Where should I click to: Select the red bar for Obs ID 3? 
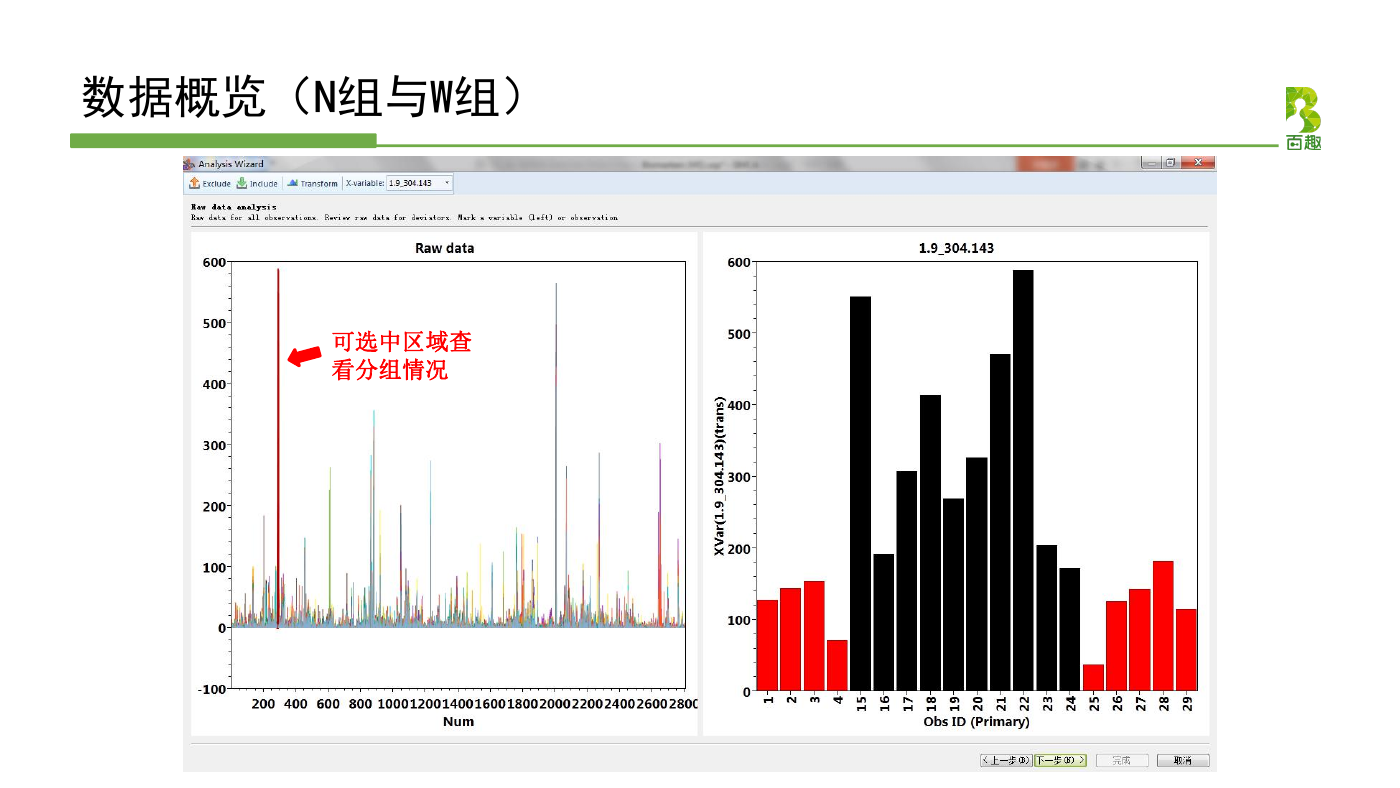[x=814, y=636]
